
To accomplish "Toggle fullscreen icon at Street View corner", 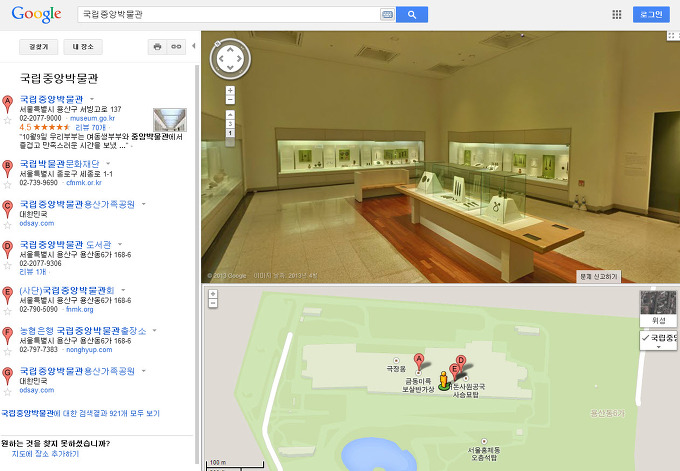I will (x=672, y=37).
